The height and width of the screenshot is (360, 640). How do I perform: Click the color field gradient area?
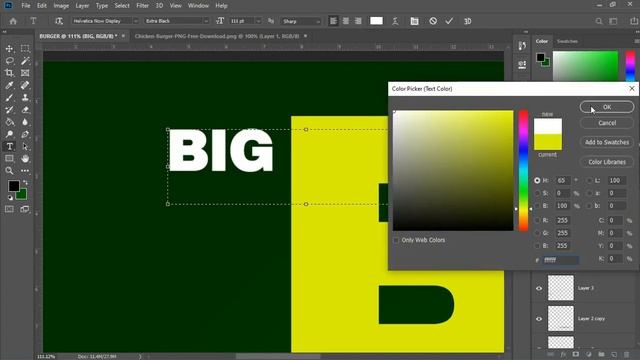453,171
